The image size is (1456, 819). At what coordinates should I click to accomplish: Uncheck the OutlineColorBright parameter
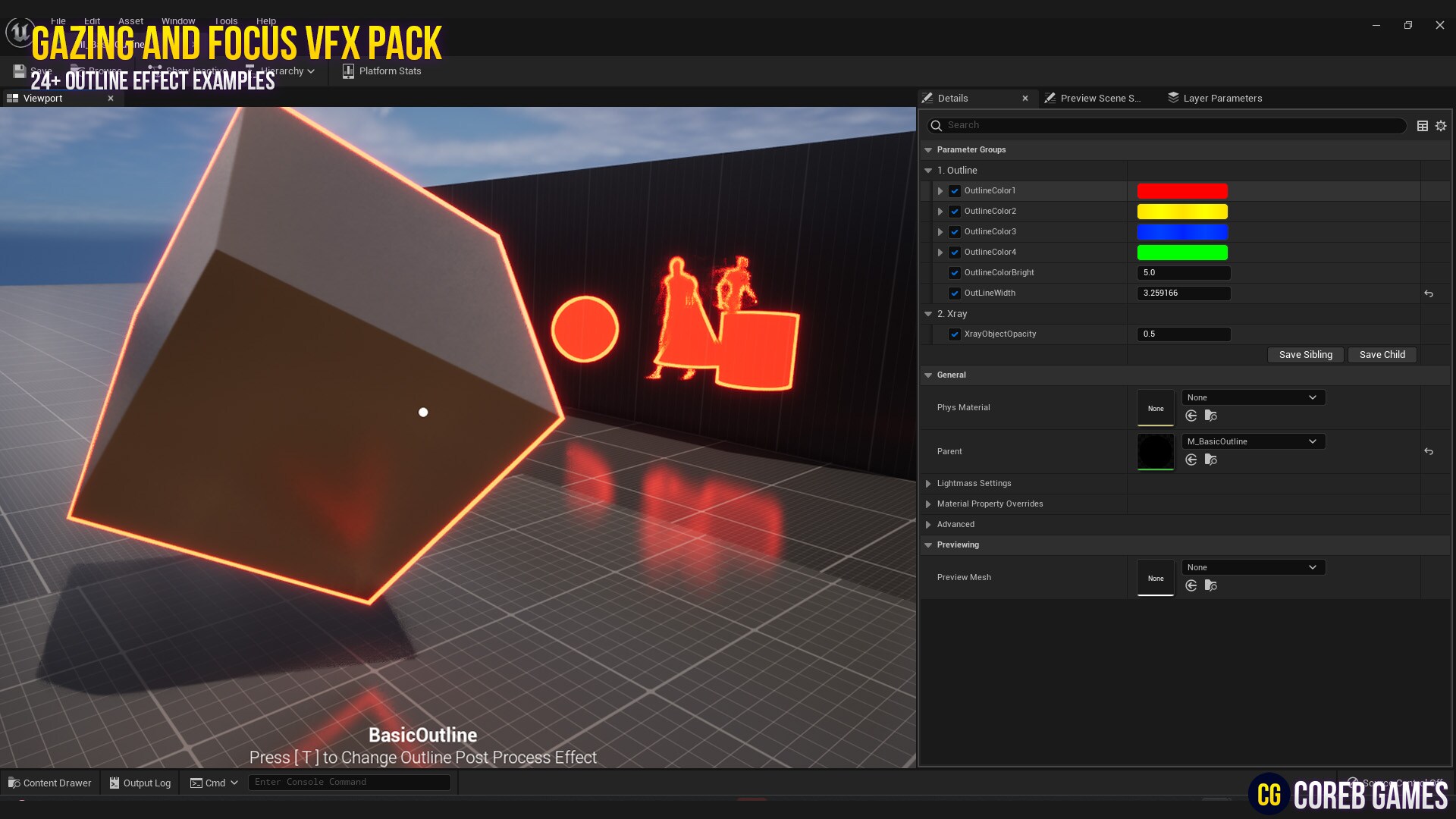955,273
